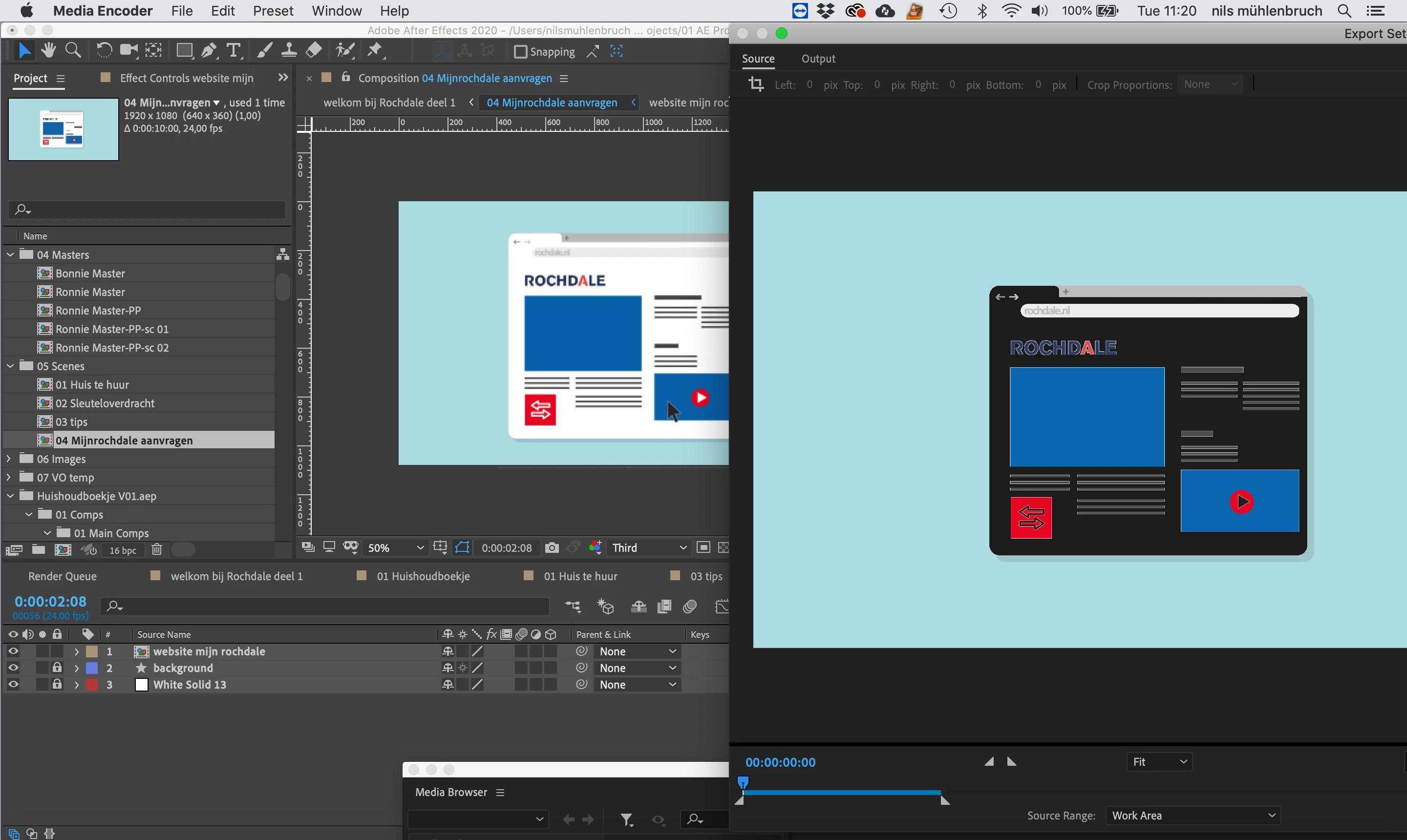
Task: Pick the Pen tool
Action: (209, 51)
